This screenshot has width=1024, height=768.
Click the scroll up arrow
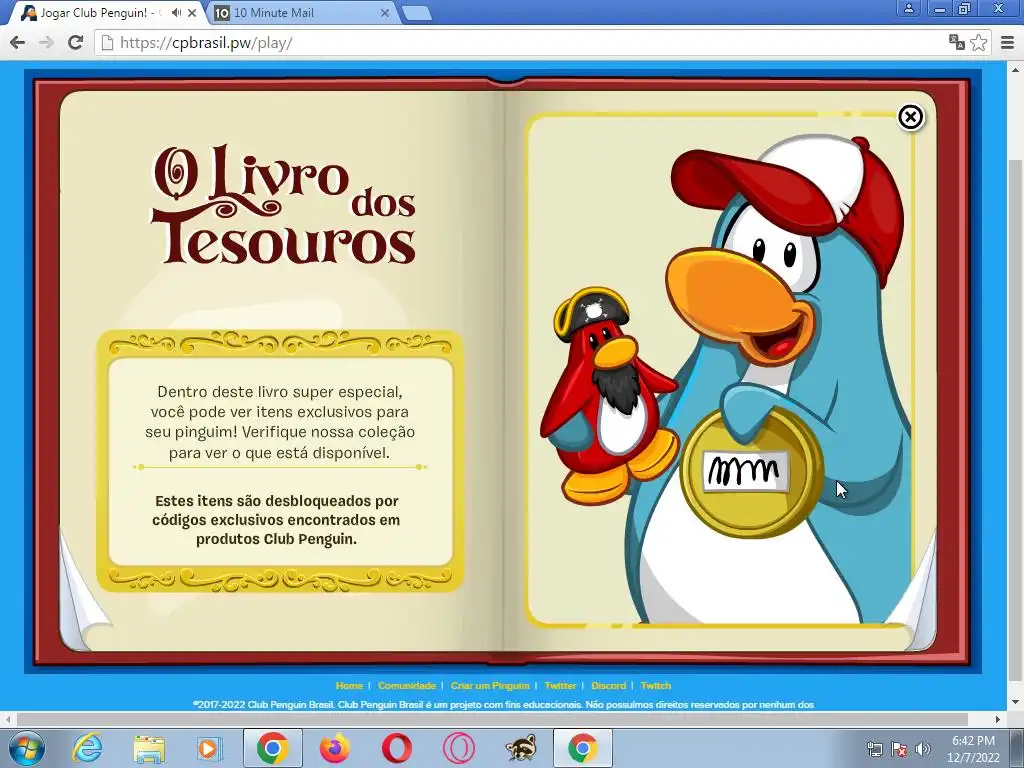coord(1016,69)
